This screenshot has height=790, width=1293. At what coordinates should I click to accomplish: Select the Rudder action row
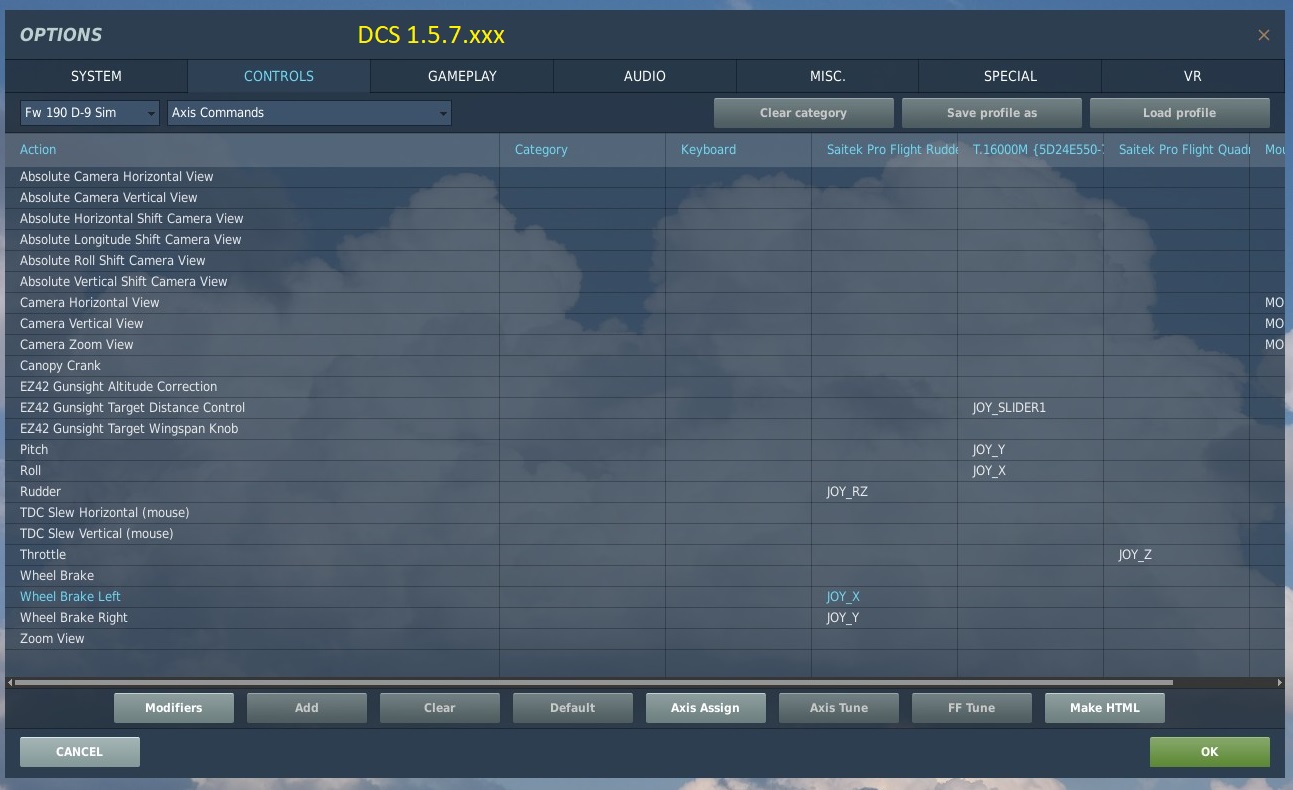pos(644,492)
